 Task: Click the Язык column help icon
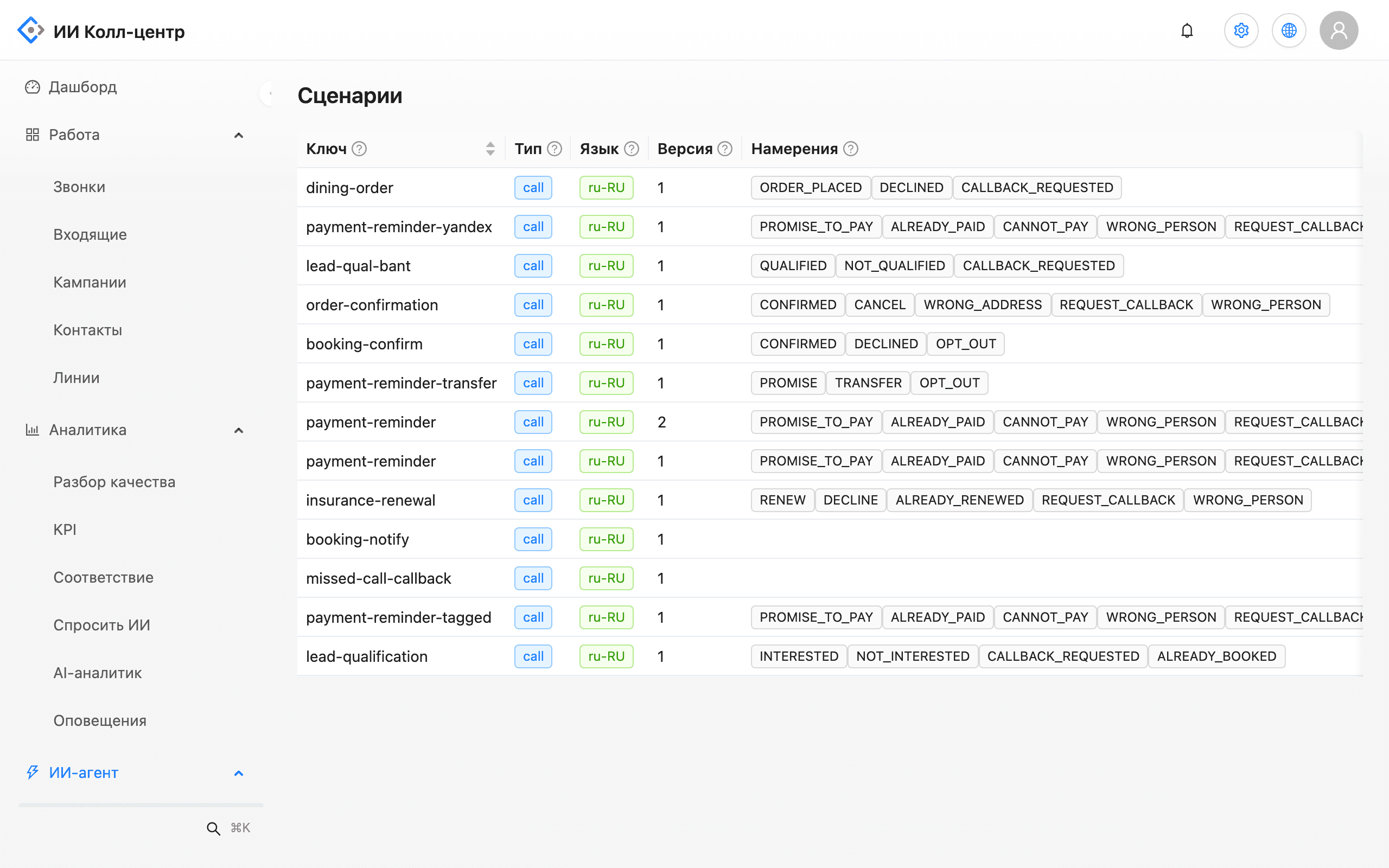point(632,149)
